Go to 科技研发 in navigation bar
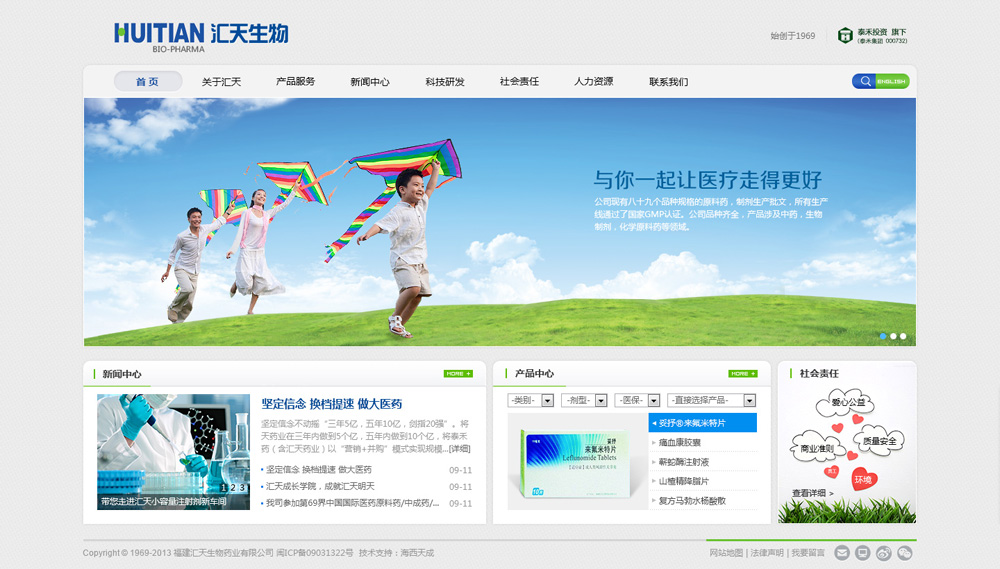The height and width of the screenshot is (569, 1000). (445, 82)
